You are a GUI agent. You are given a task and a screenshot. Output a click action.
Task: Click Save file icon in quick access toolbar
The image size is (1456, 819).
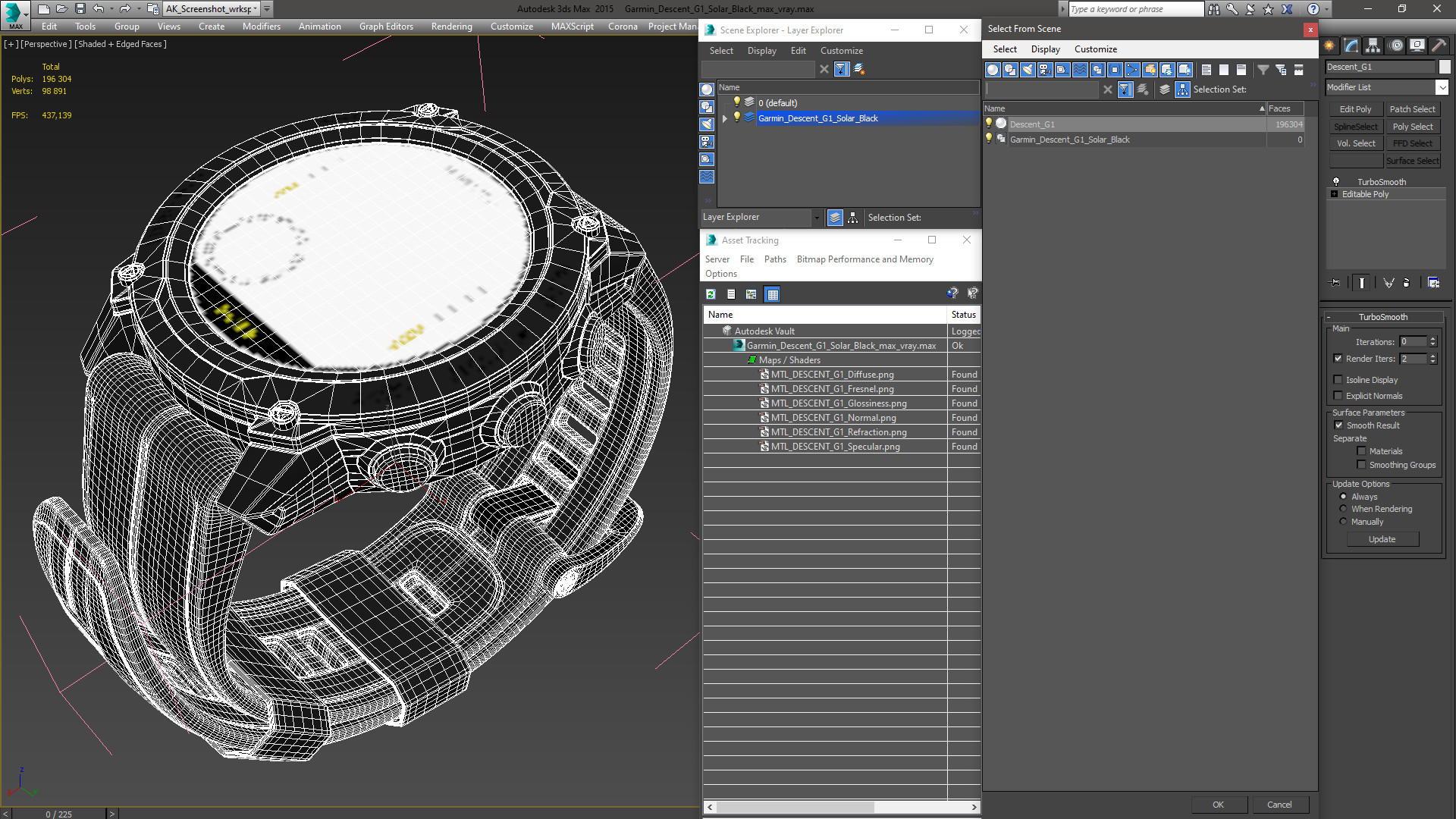(x=80, y=9)
